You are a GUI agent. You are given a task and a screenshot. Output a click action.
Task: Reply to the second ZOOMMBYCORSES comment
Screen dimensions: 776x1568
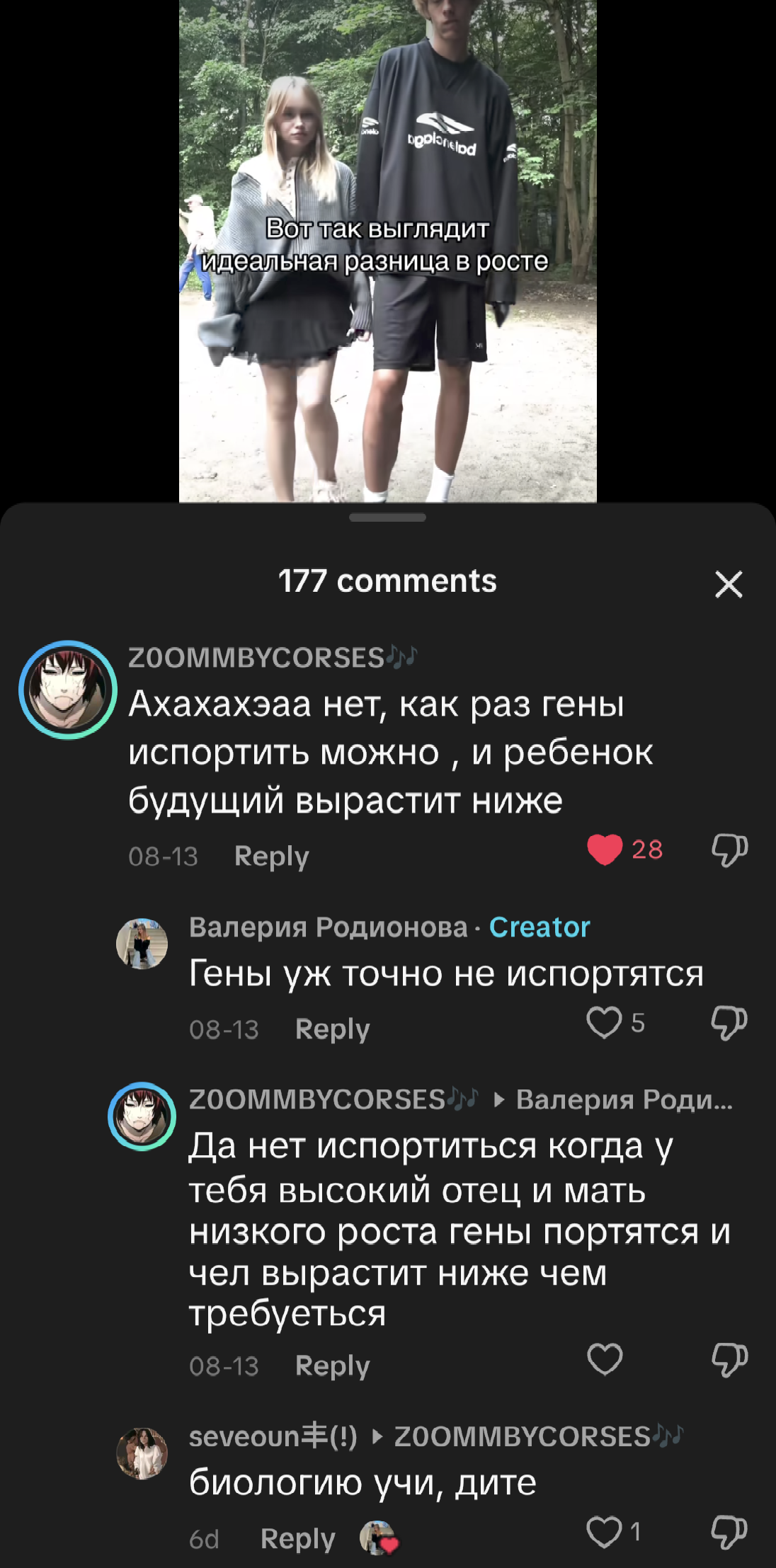pos(333,1366)
